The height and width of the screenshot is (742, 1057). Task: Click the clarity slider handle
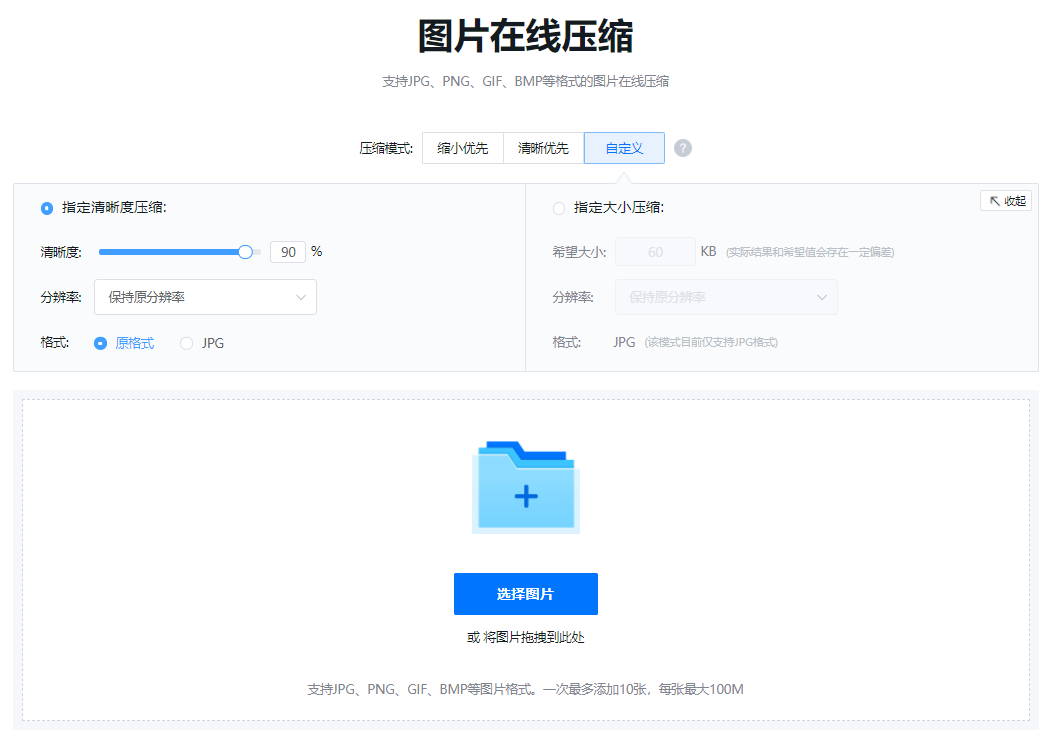click(244, 251)
